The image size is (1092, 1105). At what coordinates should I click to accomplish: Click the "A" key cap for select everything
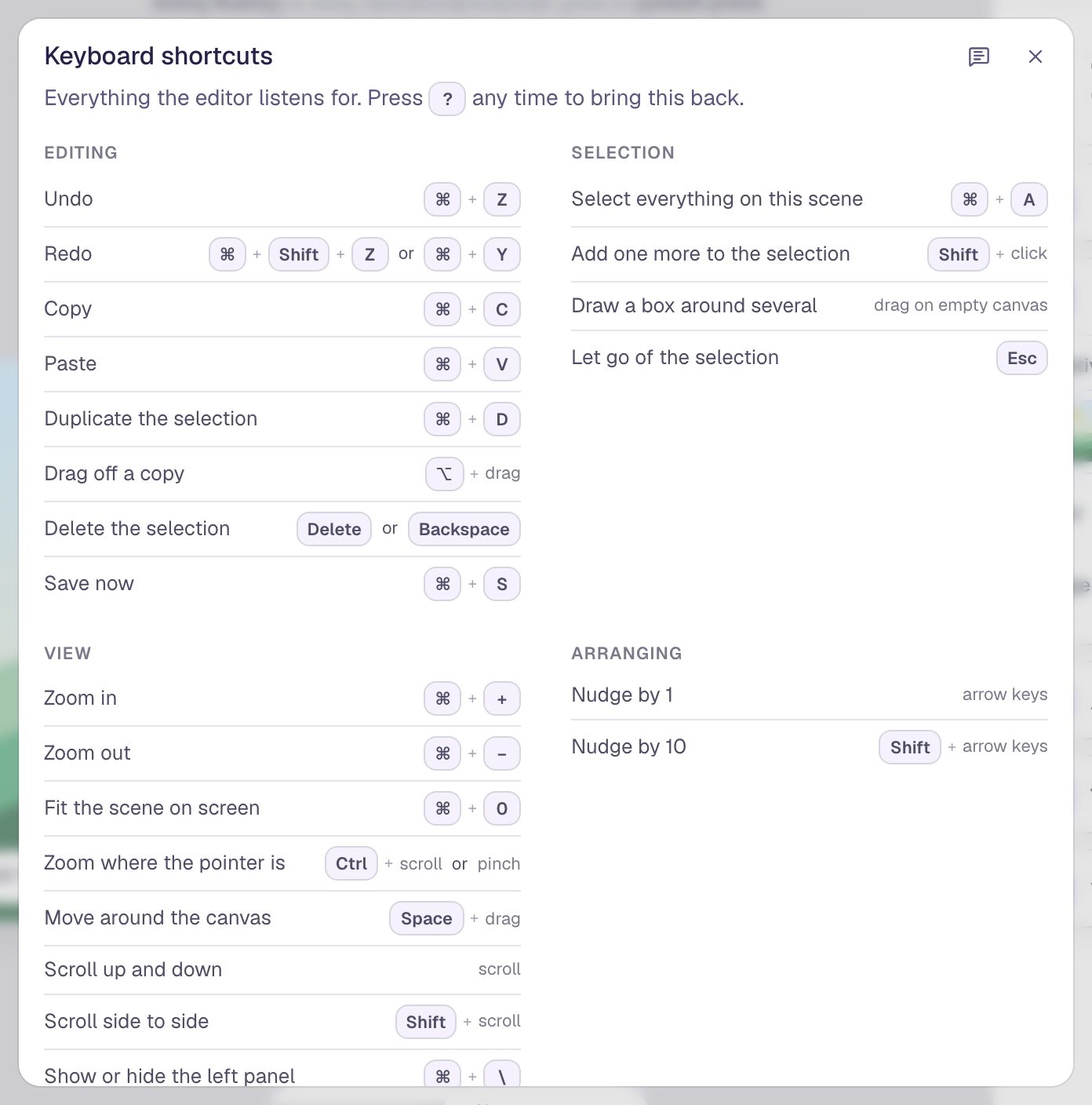point(1029,199)
